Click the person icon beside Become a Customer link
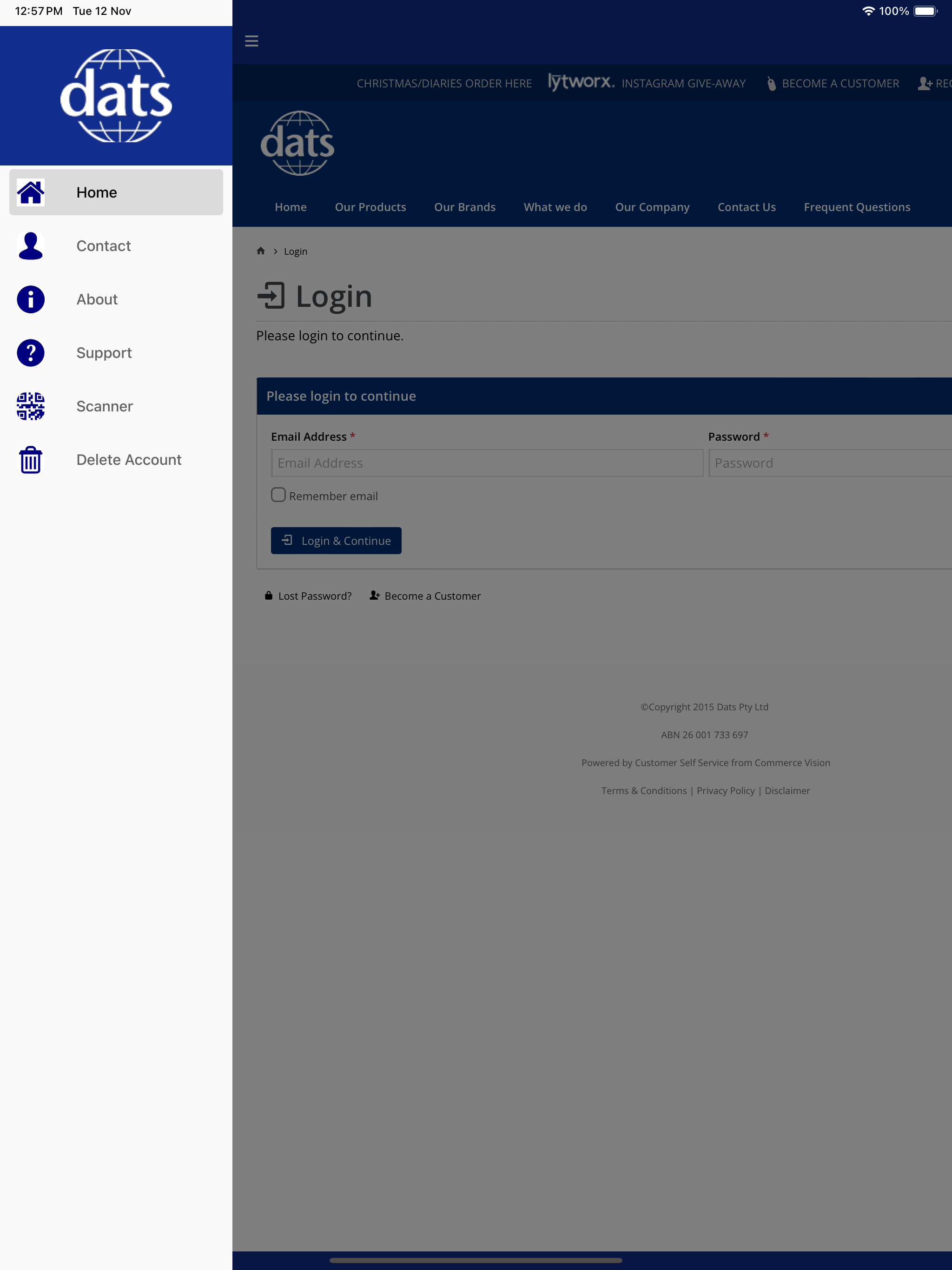Image resolution: width=952 pixels, height=1270 pixels. (x=374, y=595)
